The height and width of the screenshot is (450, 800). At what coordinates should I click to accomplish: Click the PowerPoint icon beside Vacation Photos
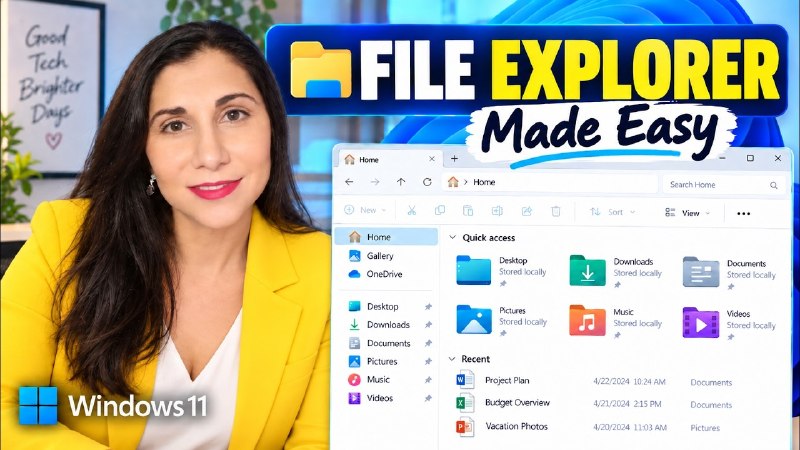[465, 427]
